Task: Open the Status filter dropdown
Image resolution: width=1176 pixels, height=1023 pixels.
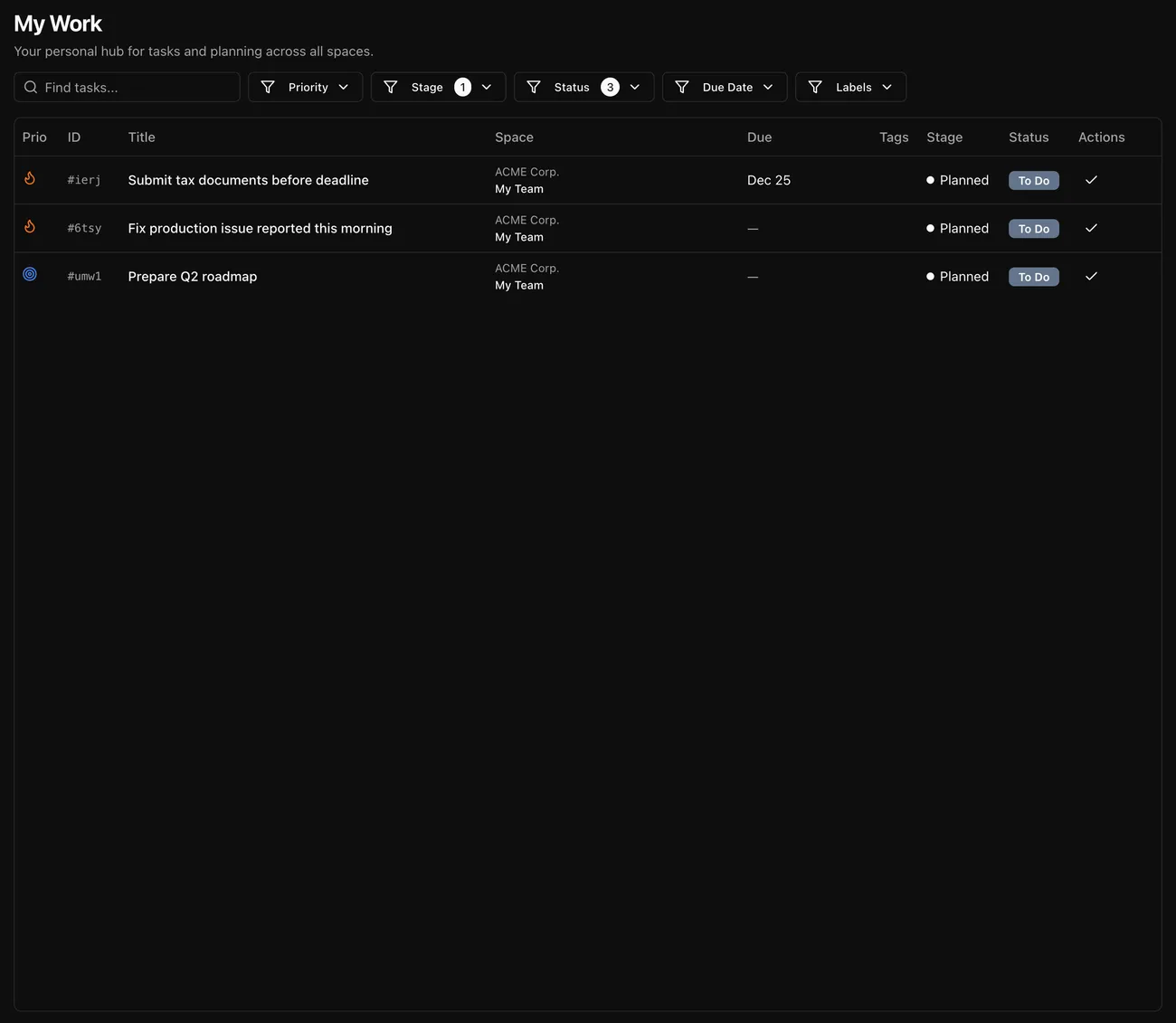Action: (583, 88)
